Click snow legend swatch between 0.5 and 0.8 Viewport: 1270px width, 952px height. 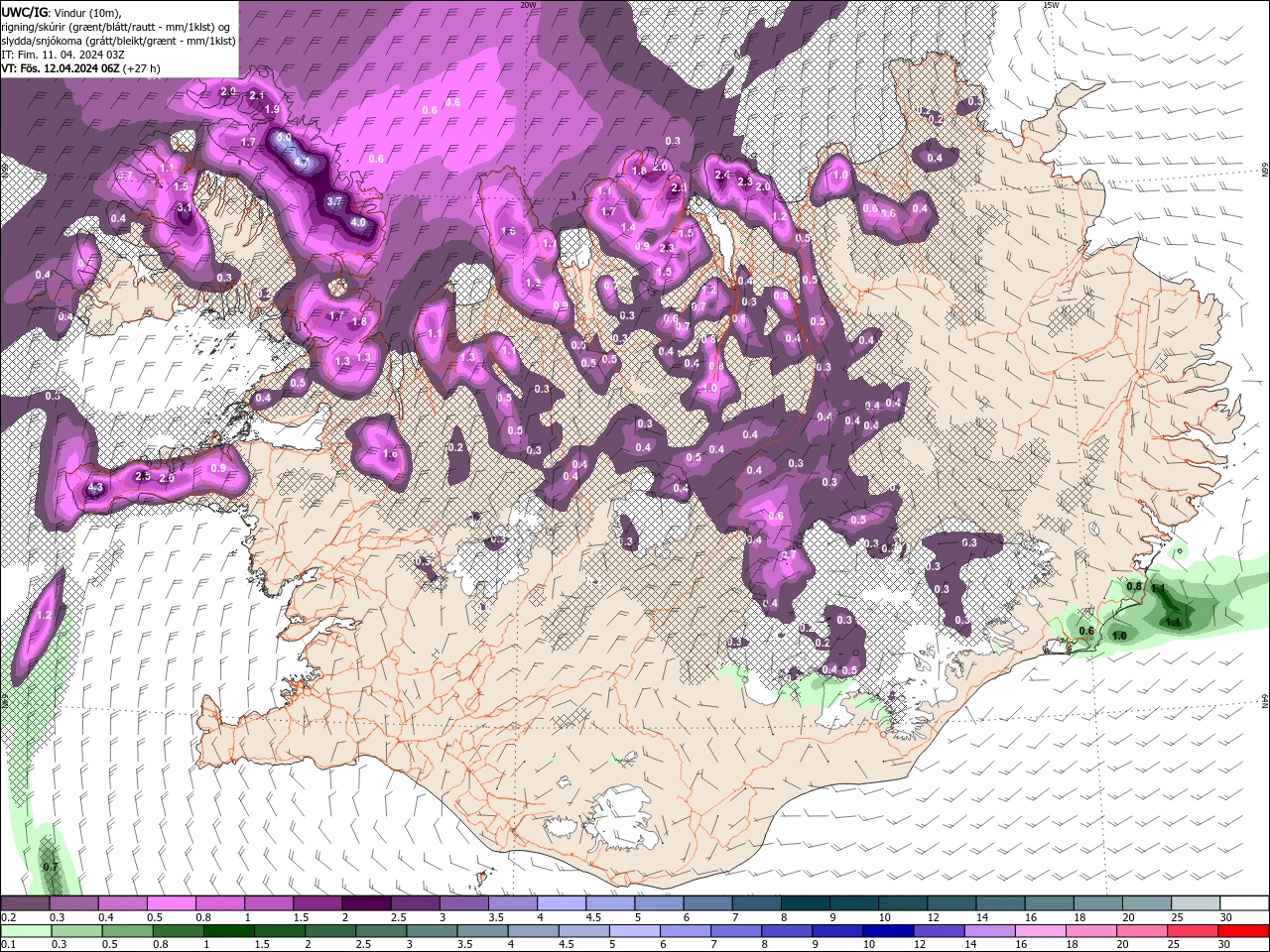pos(171,903)
